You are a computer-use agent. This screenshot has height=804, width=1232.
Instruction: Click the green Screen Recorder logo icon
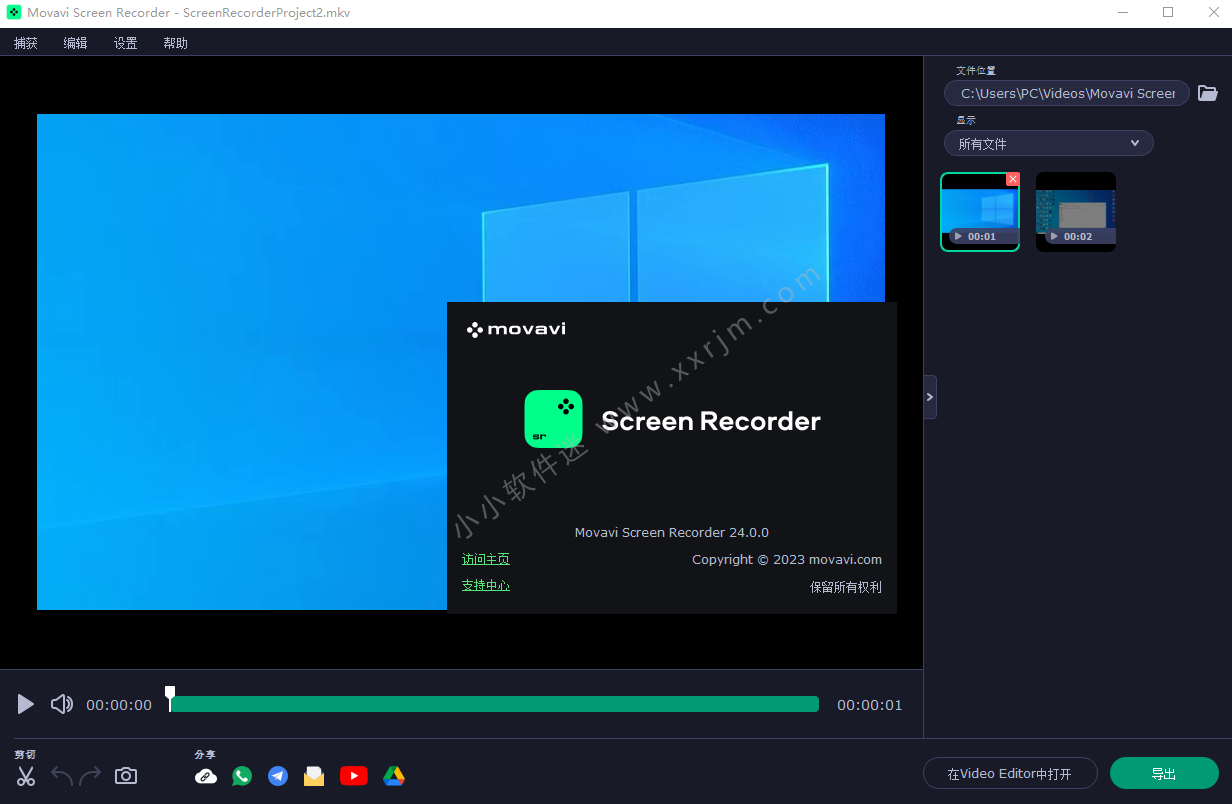click(553, 419)
